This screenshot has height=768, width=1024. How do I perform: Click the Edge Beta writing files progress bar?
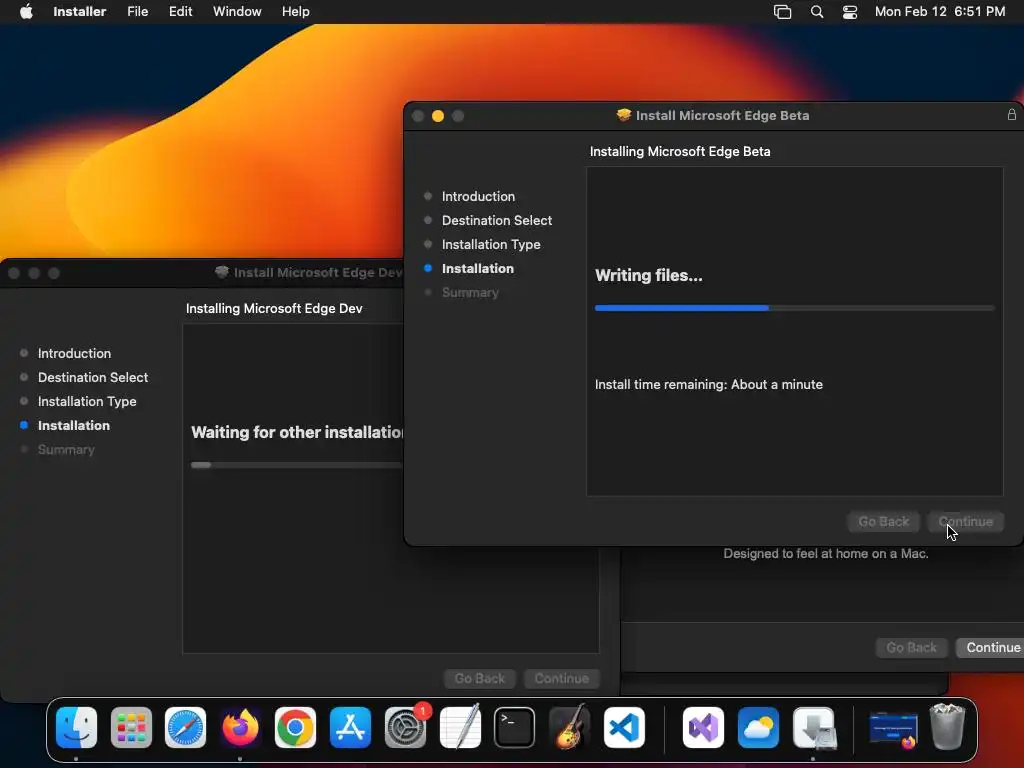795,308
